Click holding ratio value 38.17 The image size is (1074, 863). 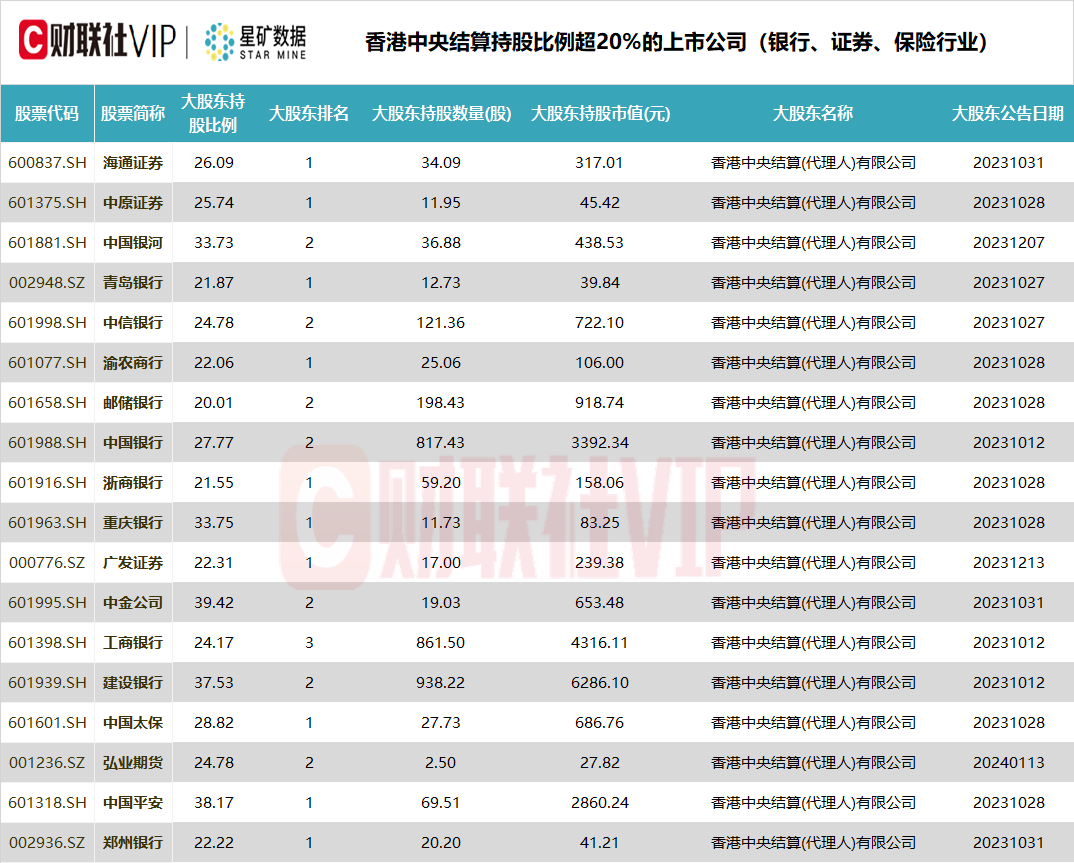point(214,803)
